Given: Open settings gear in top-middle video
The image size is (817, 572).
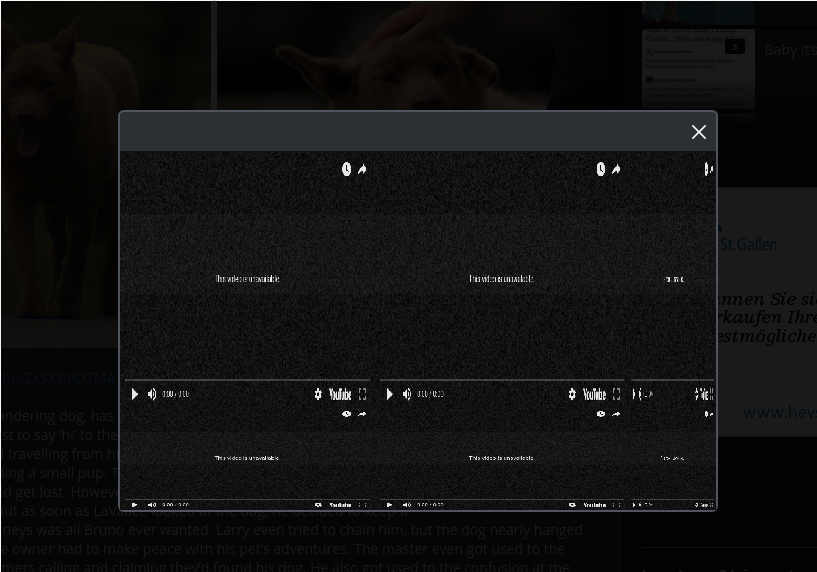Looking at the screenshot, I should 572,395.
